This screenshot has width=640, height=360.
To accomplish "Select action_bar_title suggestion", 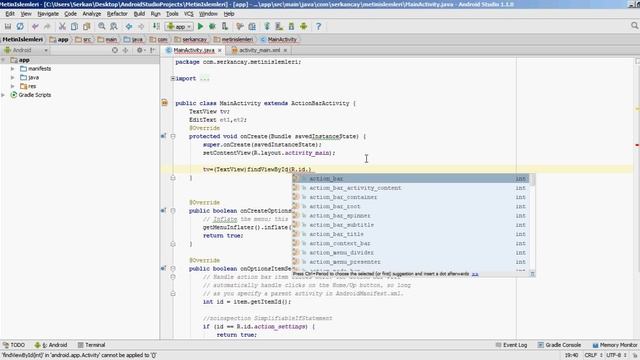I will point(410,234).
